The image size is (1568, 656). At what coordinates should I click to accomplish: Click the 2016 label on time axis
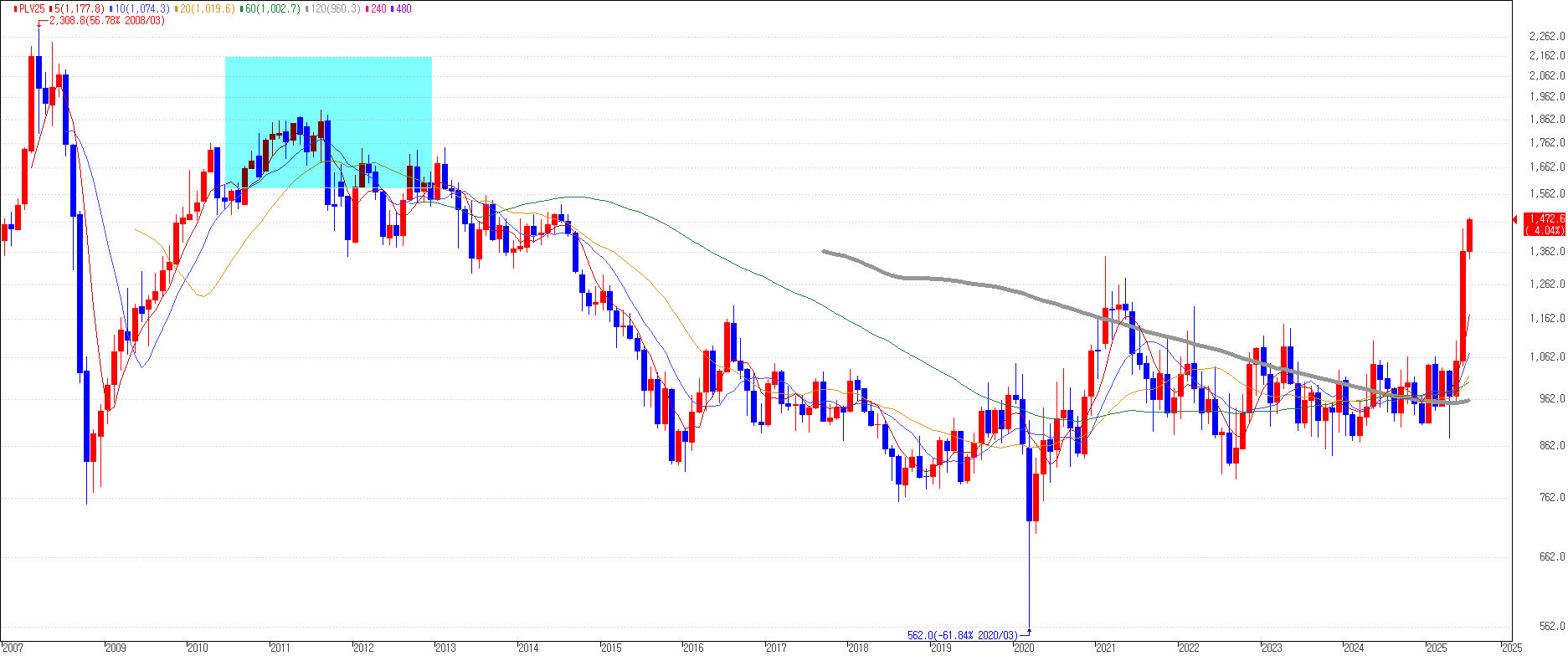click(x=693, y=648)
